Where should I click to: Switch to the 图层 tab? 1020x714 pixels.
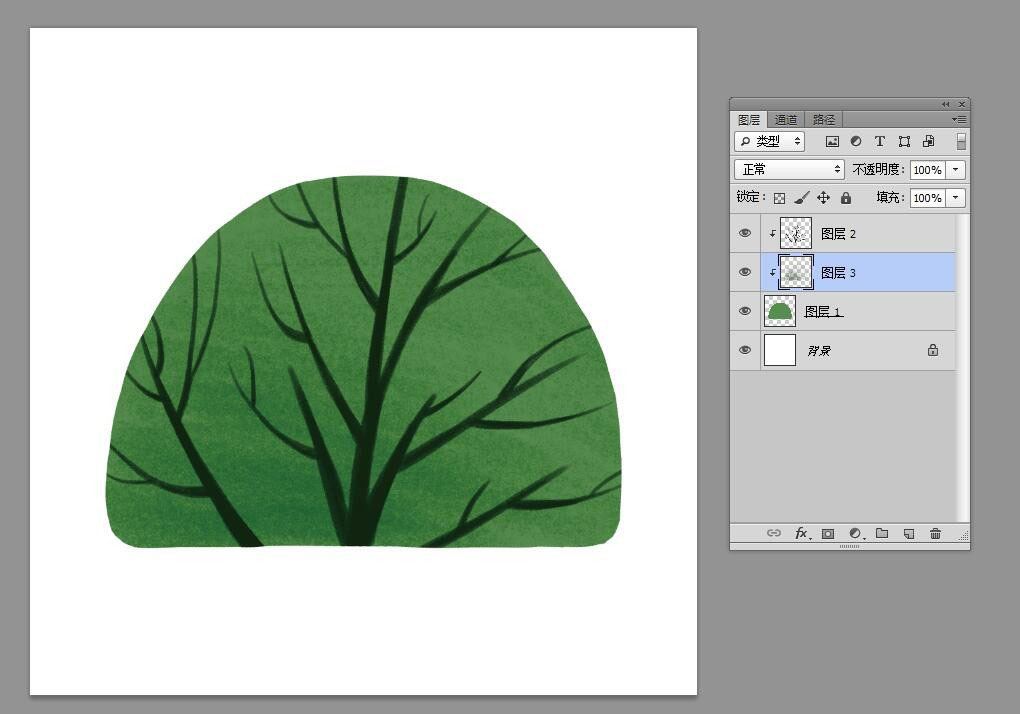click(x=749, y=120)
